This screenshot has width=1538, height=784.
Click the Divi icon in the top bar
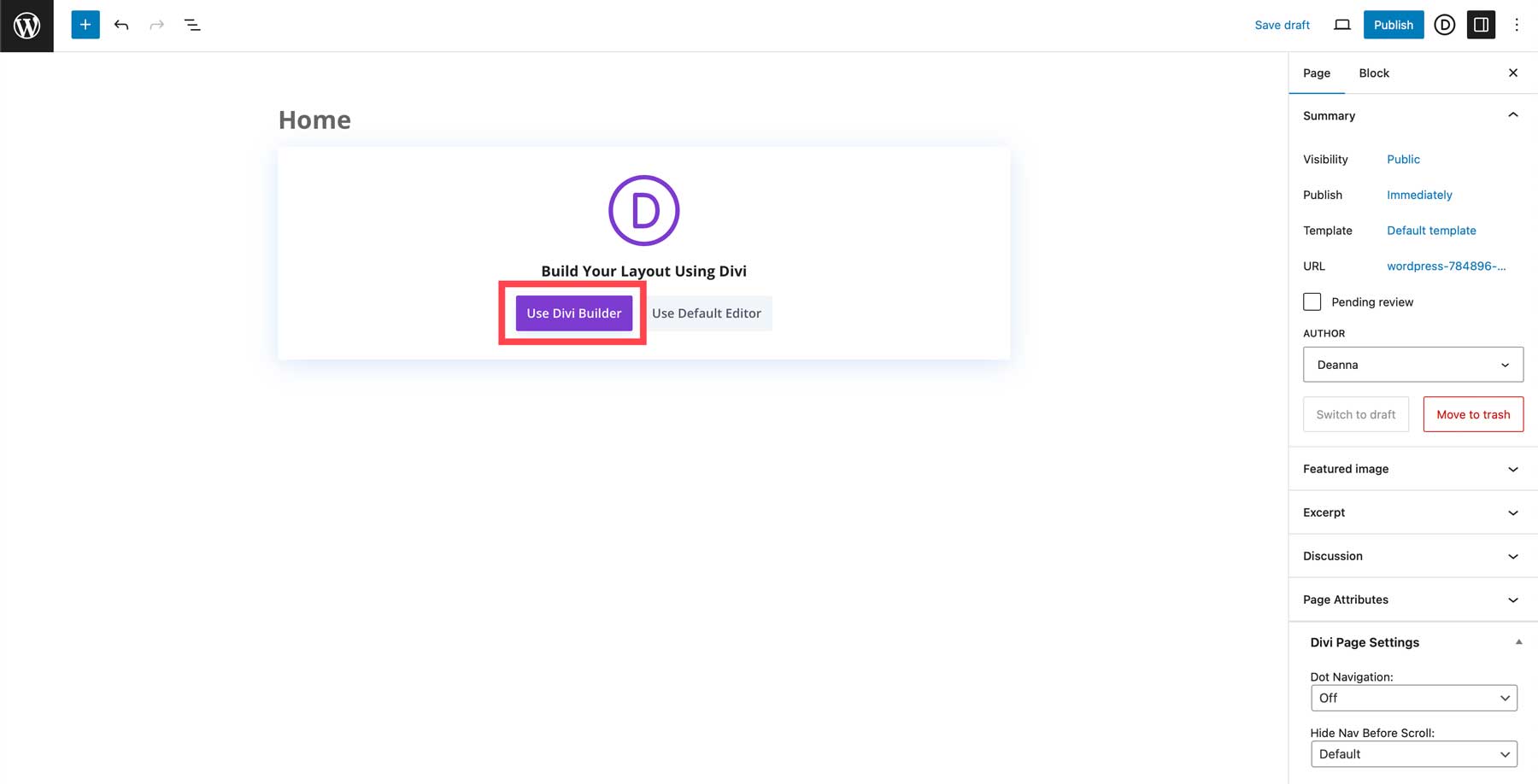(x=1444, y=25)
